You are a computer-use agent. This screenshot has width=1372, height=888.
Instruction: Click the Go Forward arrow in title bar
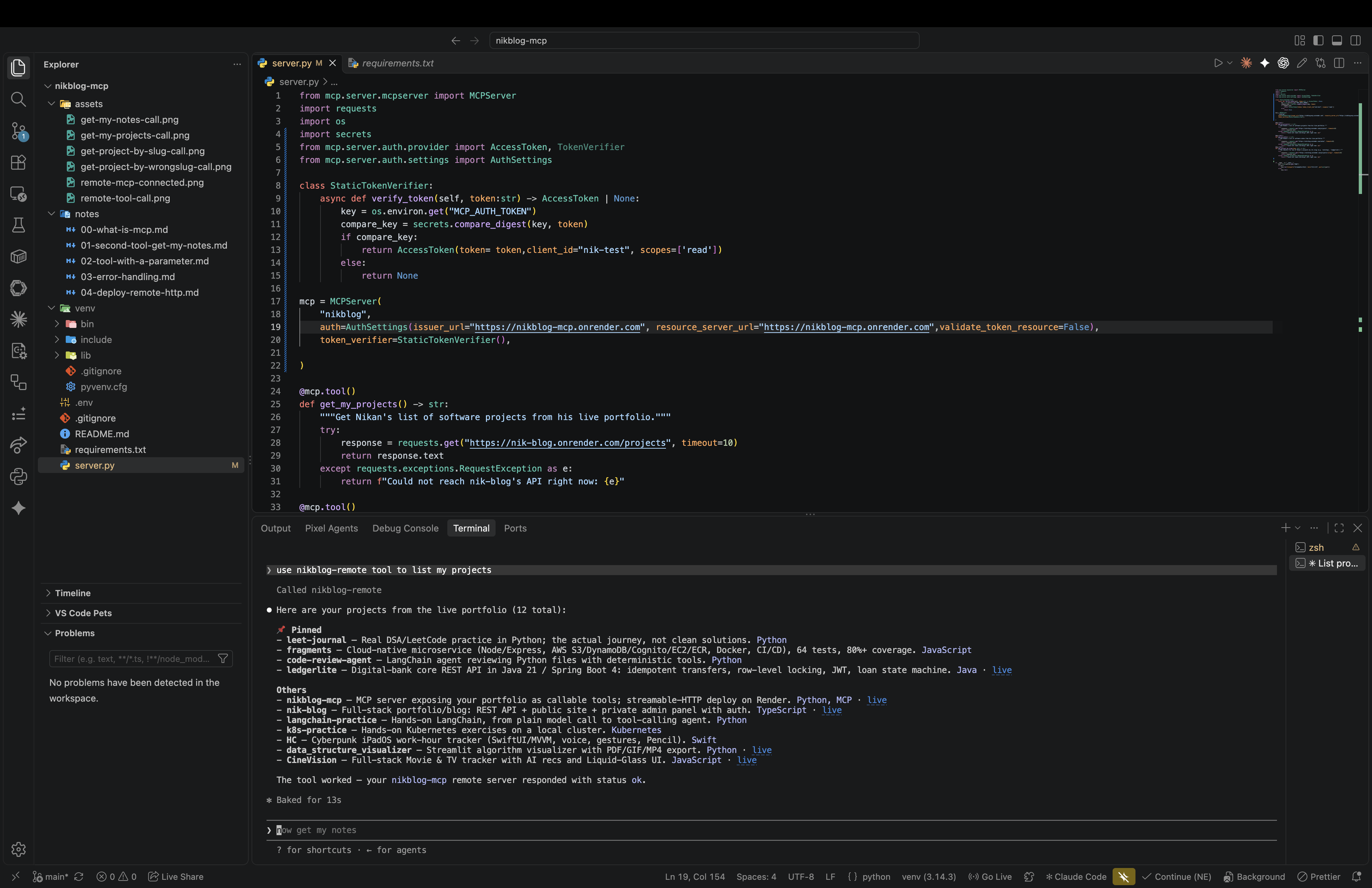click(474, 40)
